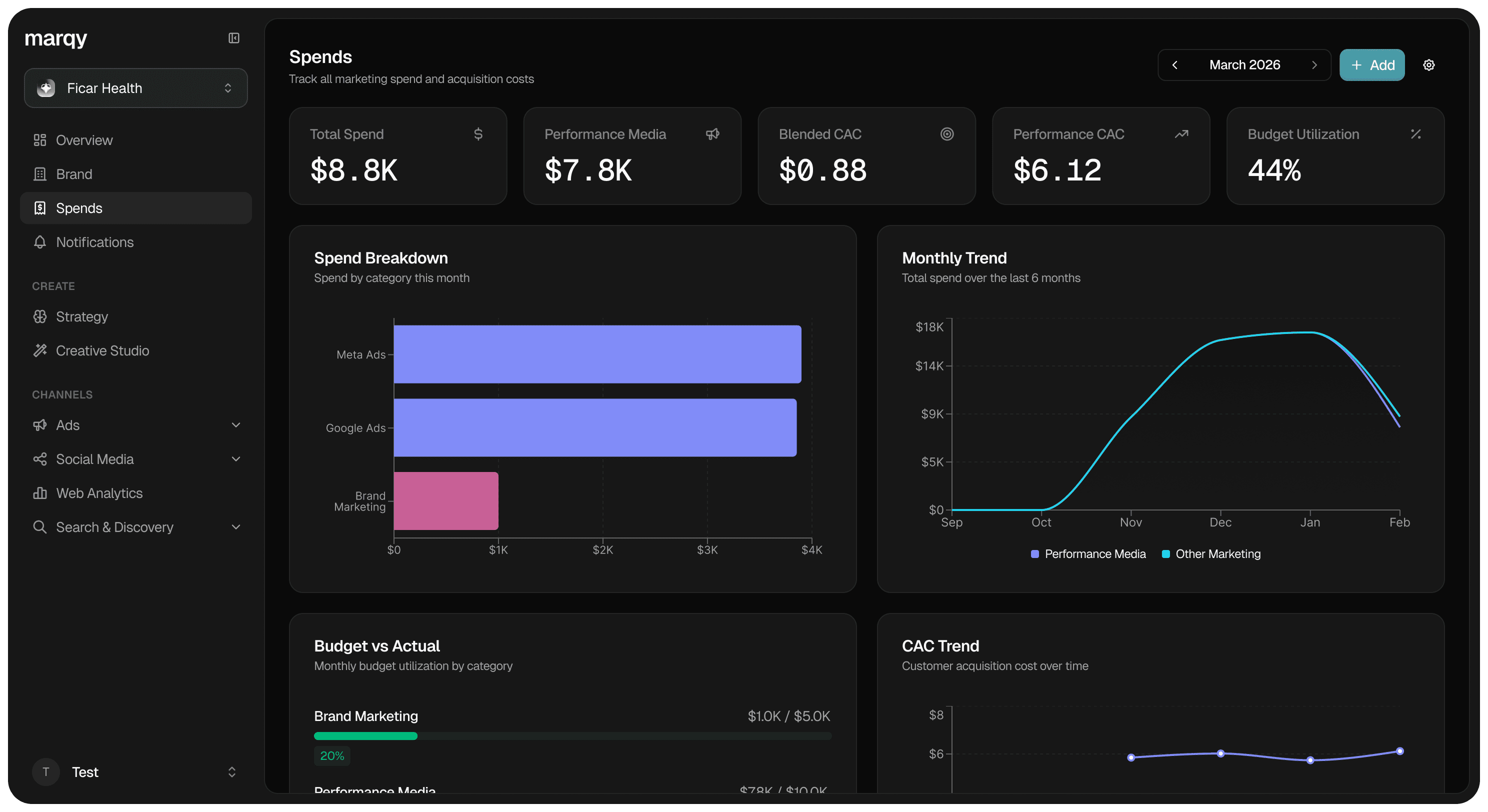Click the Spends dollar icon in sidebar
The height and width of the screenshot is (812, 1488).
pyautogui.click(x=39, y=208)
